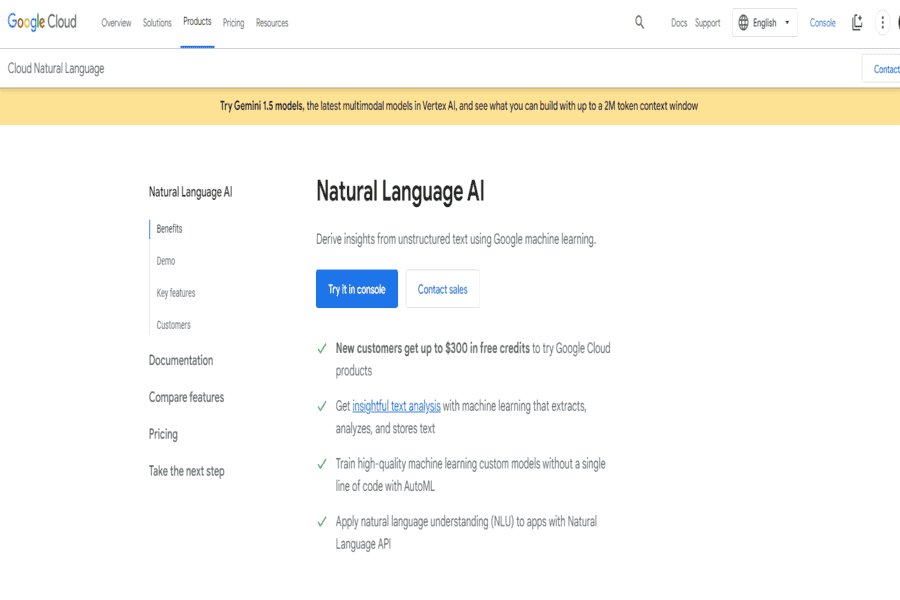900x600 pixels.
Task: Open Compare features in the sidebar
Action: click(x=187, y=397)
